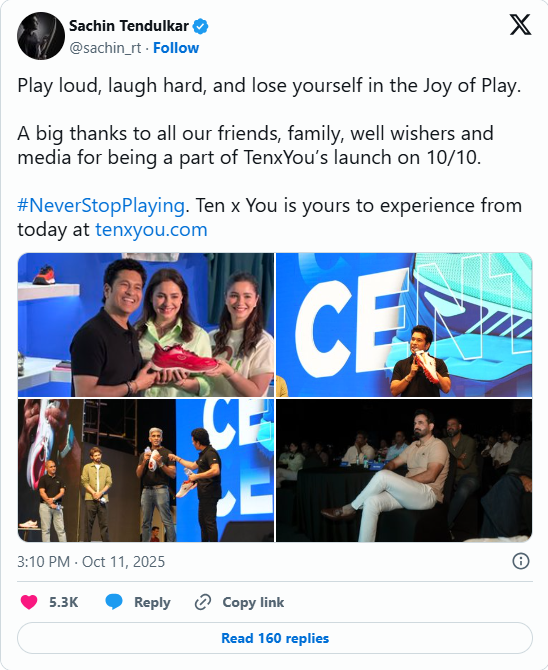
Task: Click the Read 160 replies button
Action: (275, 638)
